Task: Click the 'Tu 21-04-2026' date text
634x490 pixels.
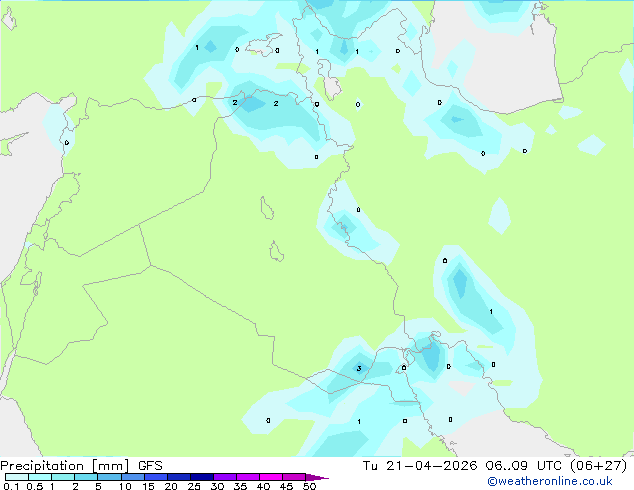Action: pos(420,466)
